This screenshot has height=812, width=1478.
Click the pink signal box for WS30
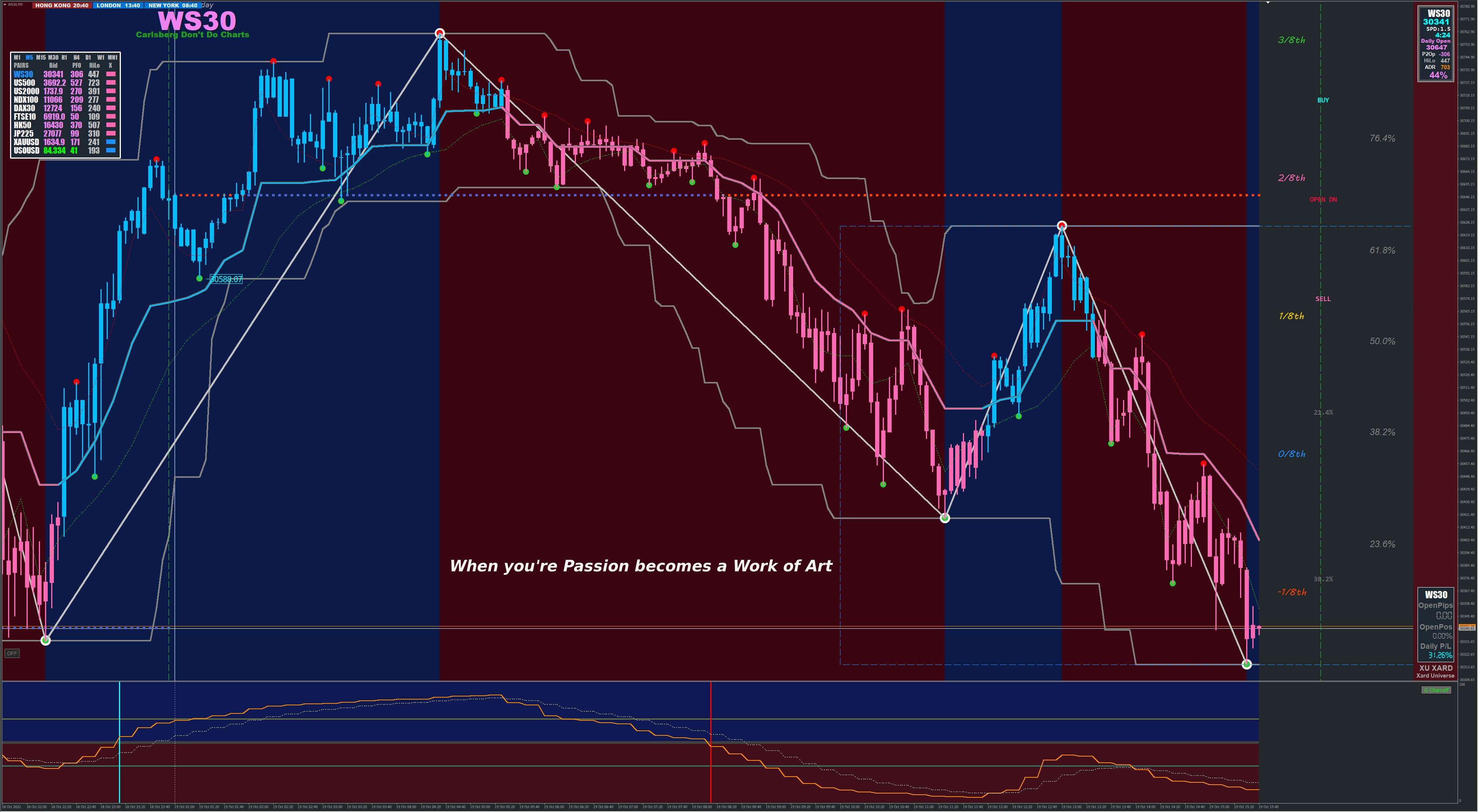click(x=111, y=74)
